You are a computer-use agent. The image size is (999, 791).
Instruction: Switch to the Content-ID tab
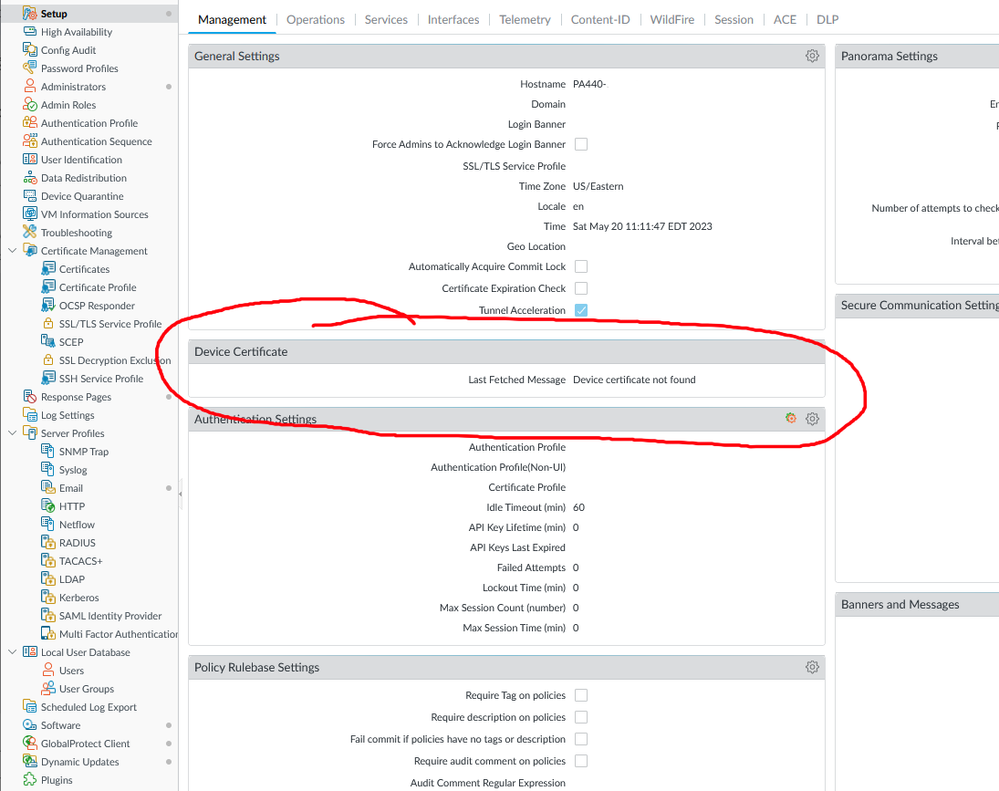point(600,20)
